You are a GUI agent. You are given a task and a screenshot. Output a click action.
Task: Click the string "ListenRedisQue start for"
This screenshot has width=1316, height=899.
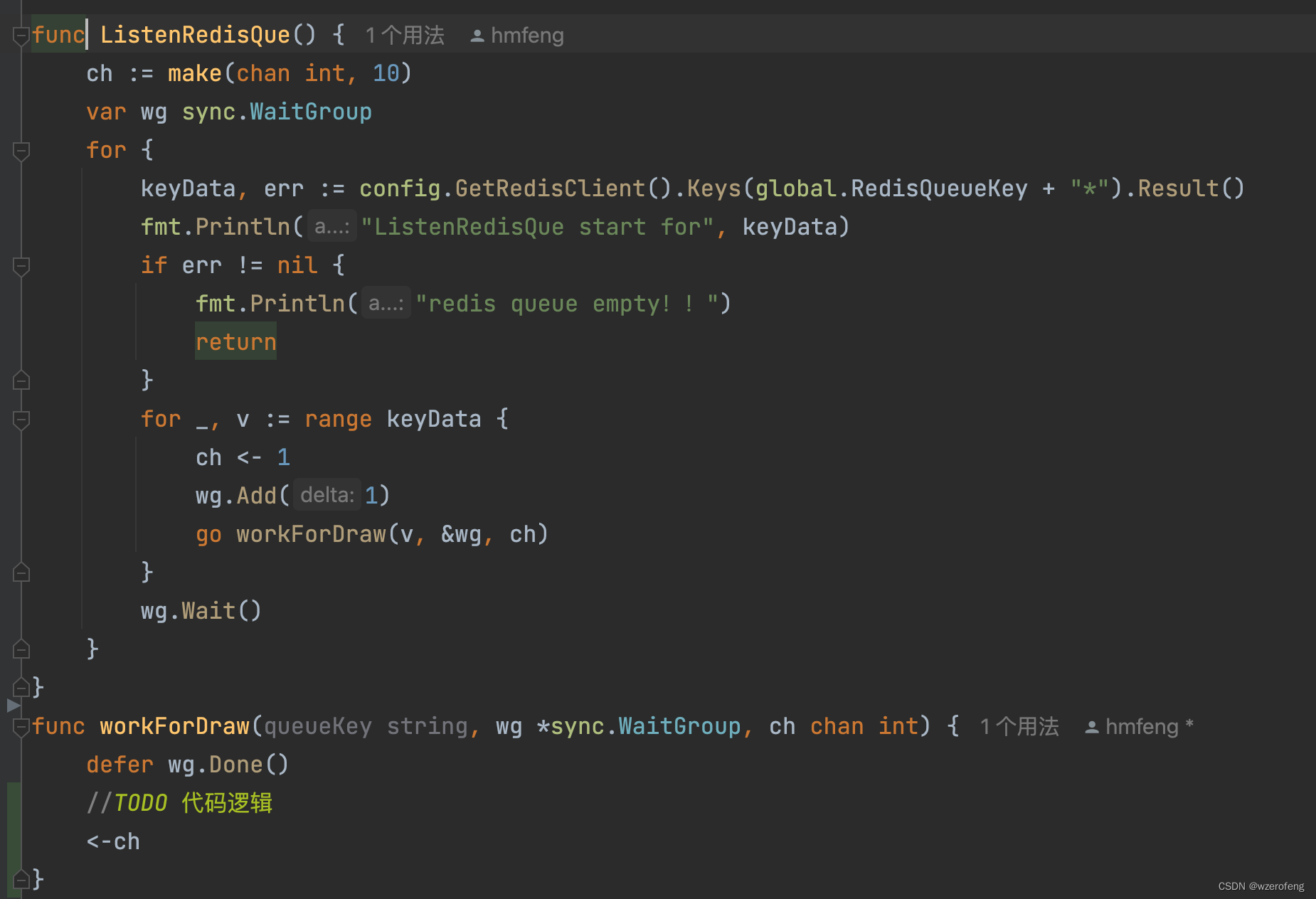pyautogui.click(x=537, y=228)
